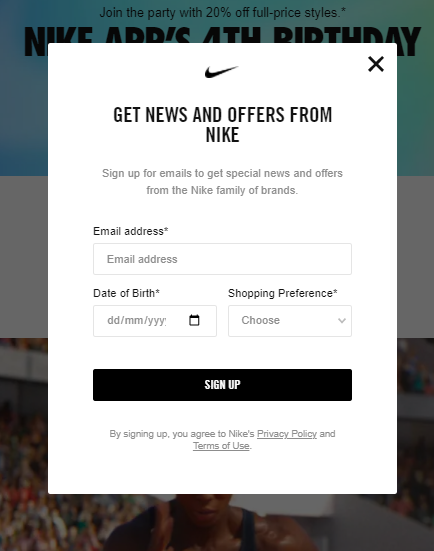Click the Date of Birth* label
Screen dimensions: 434x551
[127, 293]
